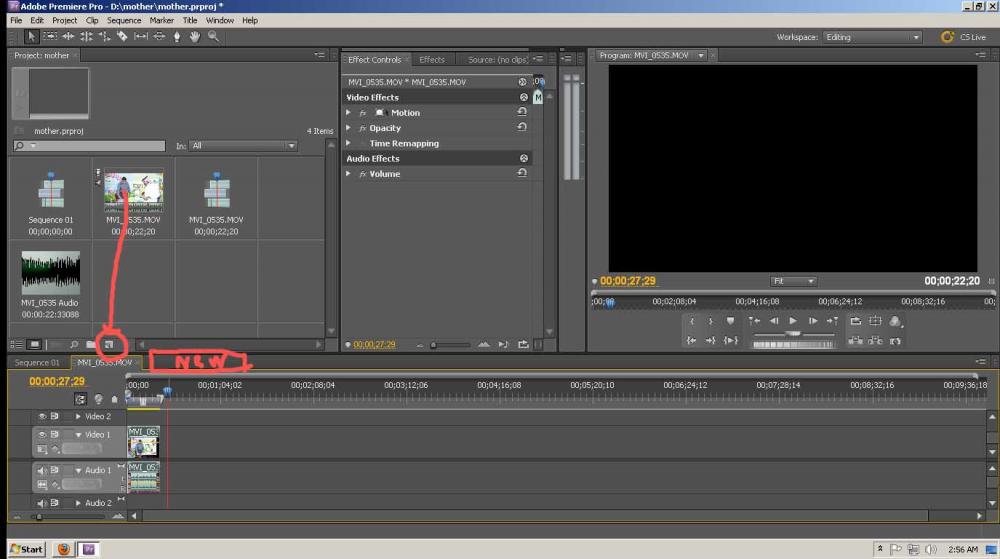Expand the Motion effect properties
The height and width of the screenshot is (559, 1000).
pyautogui.click(x=348, y=112)
